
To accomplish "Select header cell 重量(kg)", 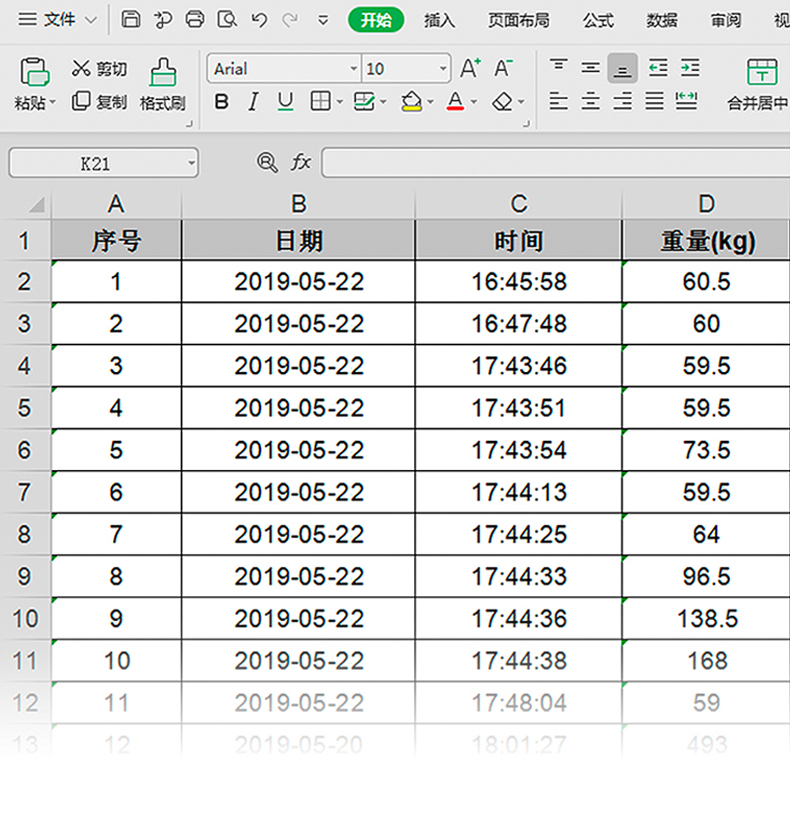I will 706,241.
